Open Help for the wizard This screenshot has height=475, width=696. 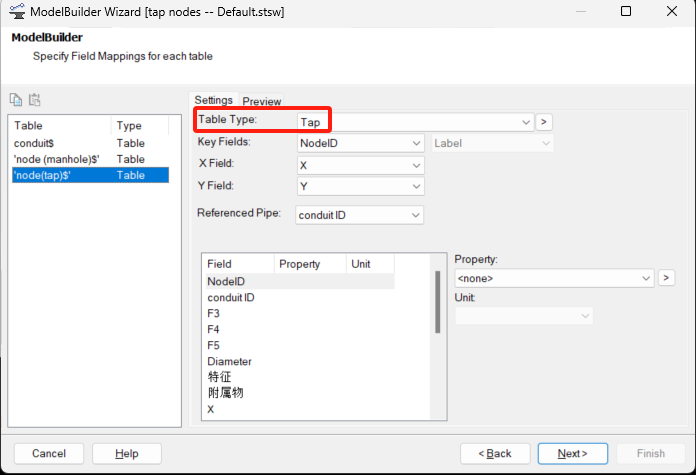127,453
